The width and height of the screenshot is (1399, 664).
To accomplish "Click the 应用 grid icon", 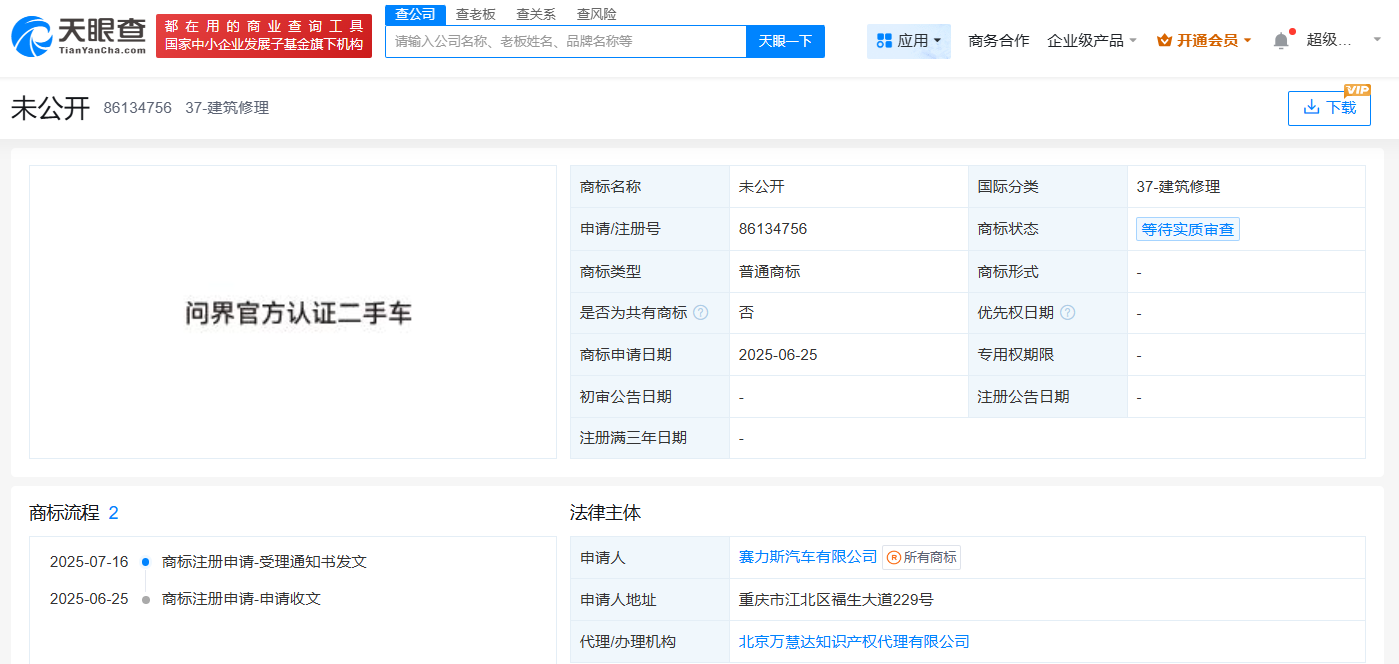I will [884, 41].
